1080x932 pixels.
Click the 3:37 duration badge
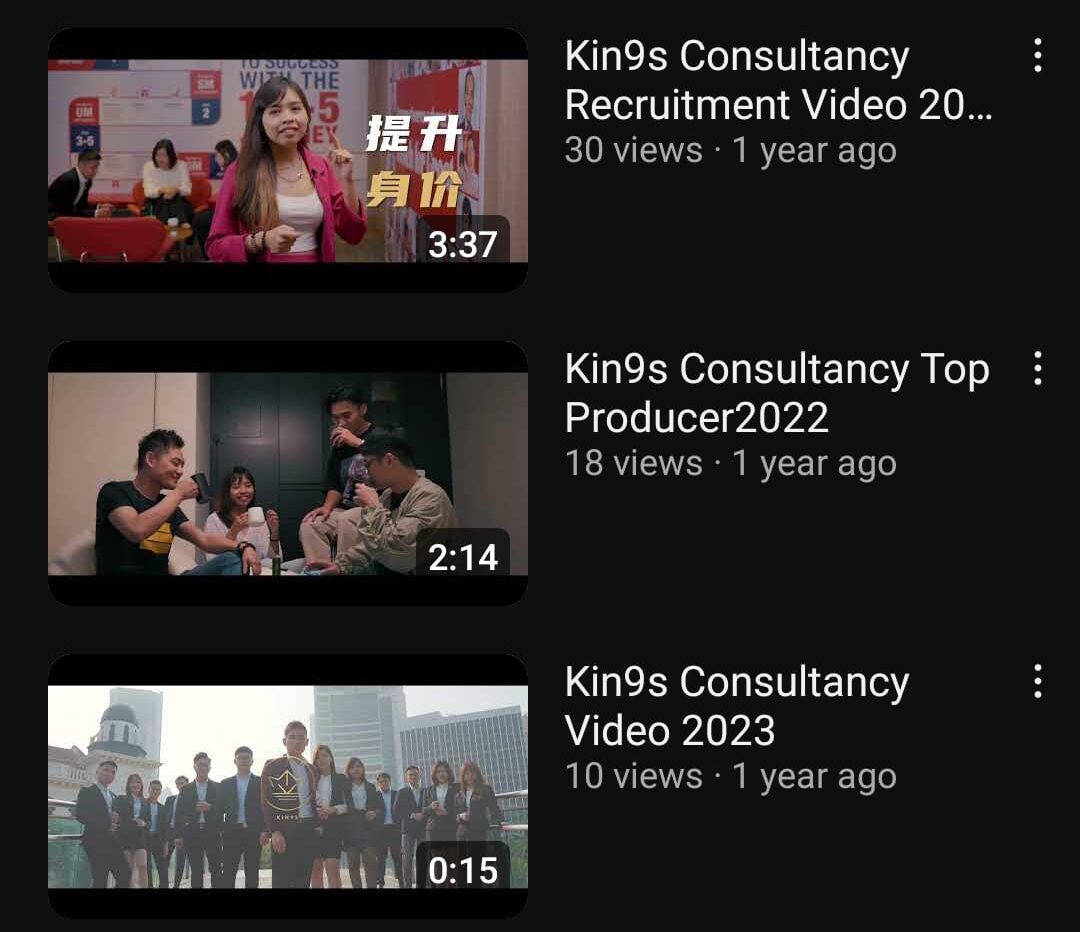463,244
